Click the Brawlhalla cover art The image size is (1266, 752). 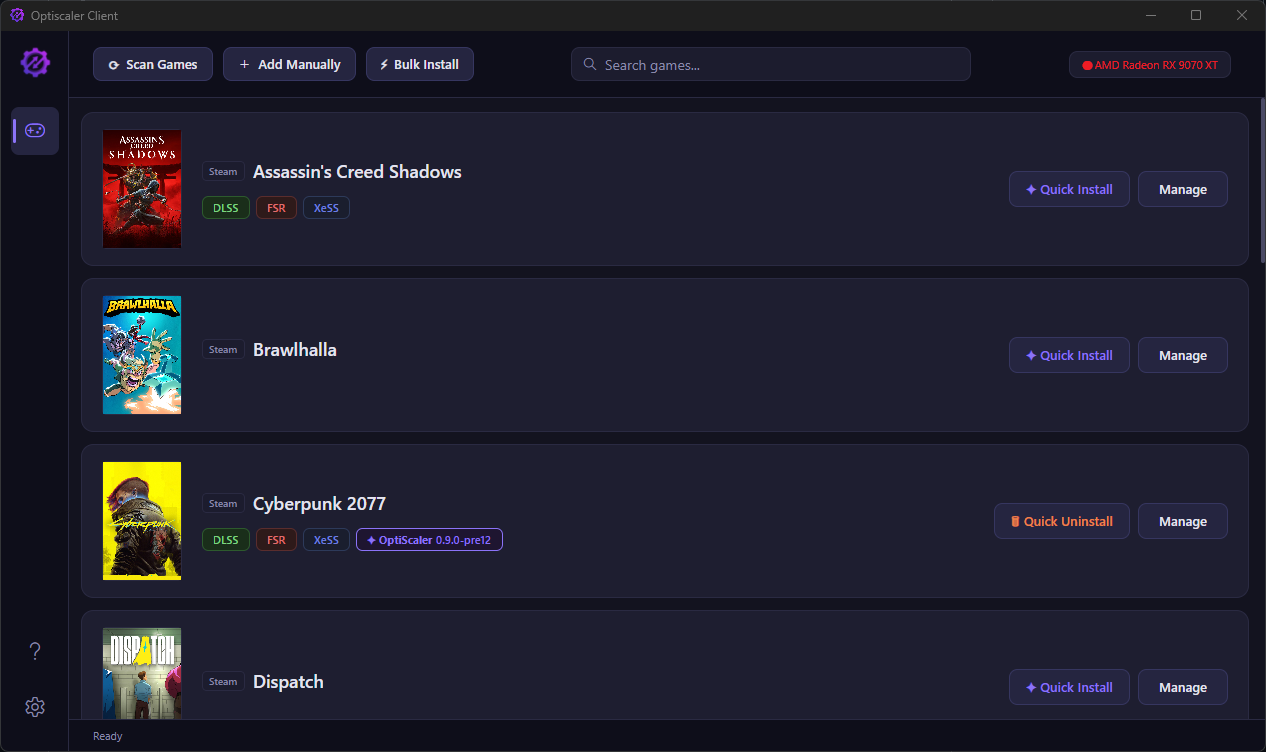(142, 355)
